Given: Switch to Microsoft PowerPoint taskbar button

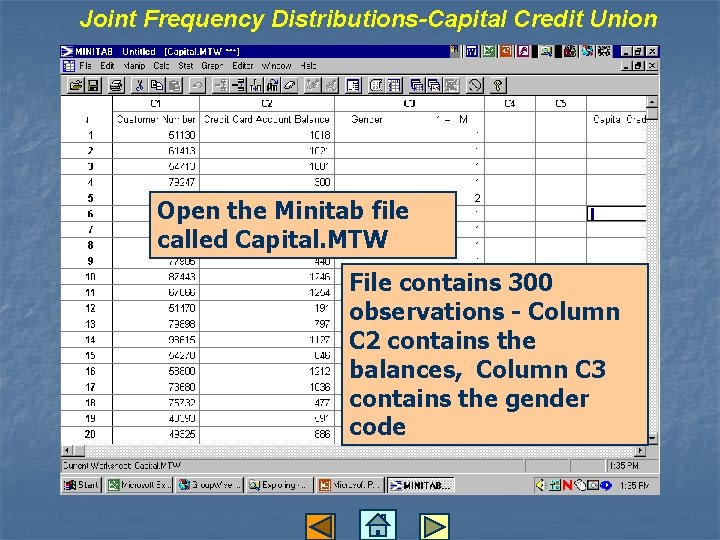Looking at the screenshot, I should [x=350, y=485].
